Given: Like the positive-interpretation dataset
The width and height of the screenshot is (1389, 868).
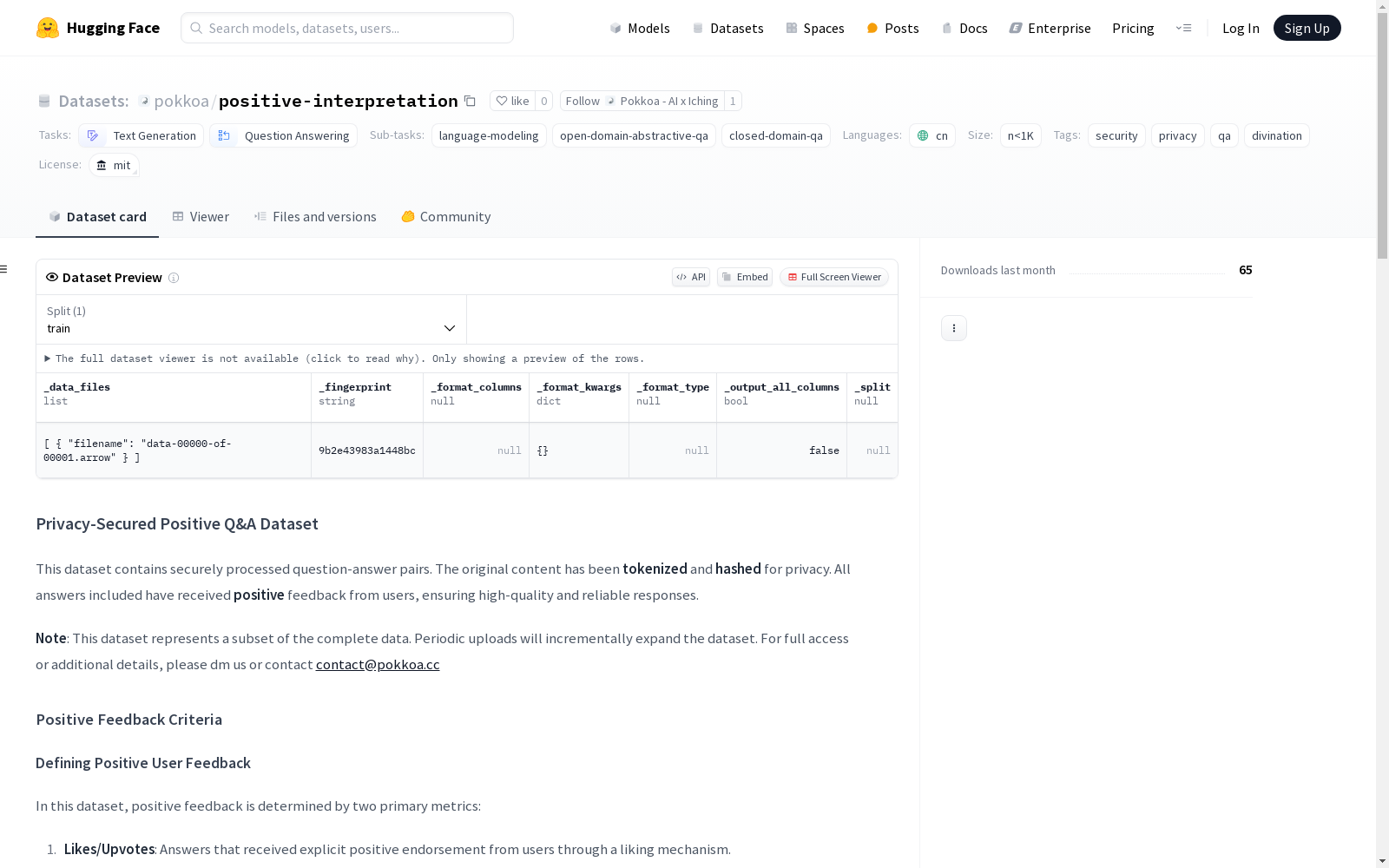Looking at the screenshot, I should click(x=512, y=101).
